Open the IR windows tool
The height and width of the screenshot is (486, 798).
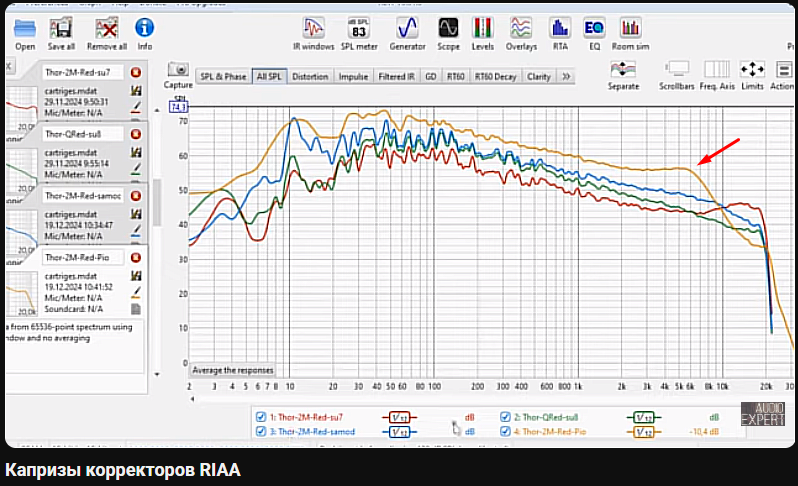tap(314, 28)
